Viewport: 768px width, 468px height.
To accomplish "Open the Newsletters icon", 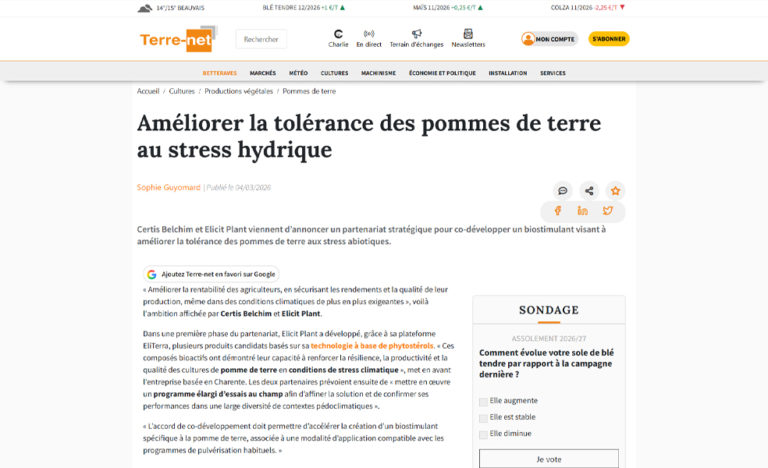I will (468, 33).
